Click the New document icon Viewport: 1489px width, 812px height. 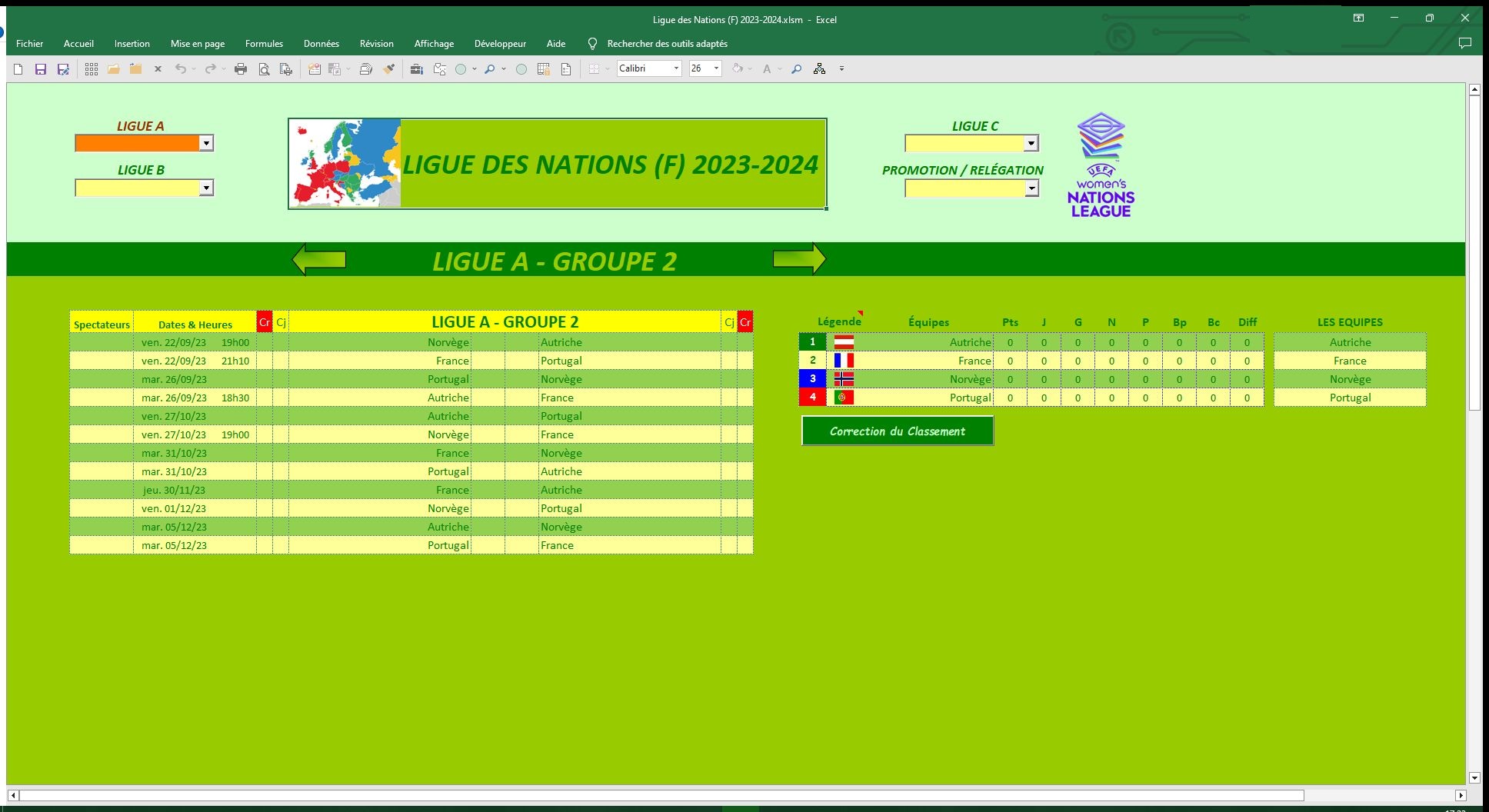[x=18, y=69]
